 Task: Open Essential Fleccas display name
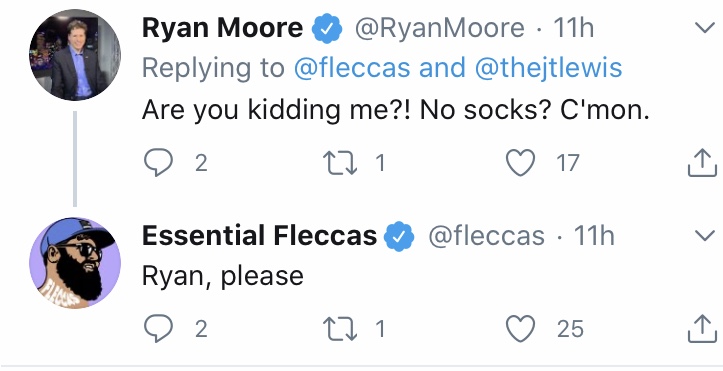click(x=259, y=236)
